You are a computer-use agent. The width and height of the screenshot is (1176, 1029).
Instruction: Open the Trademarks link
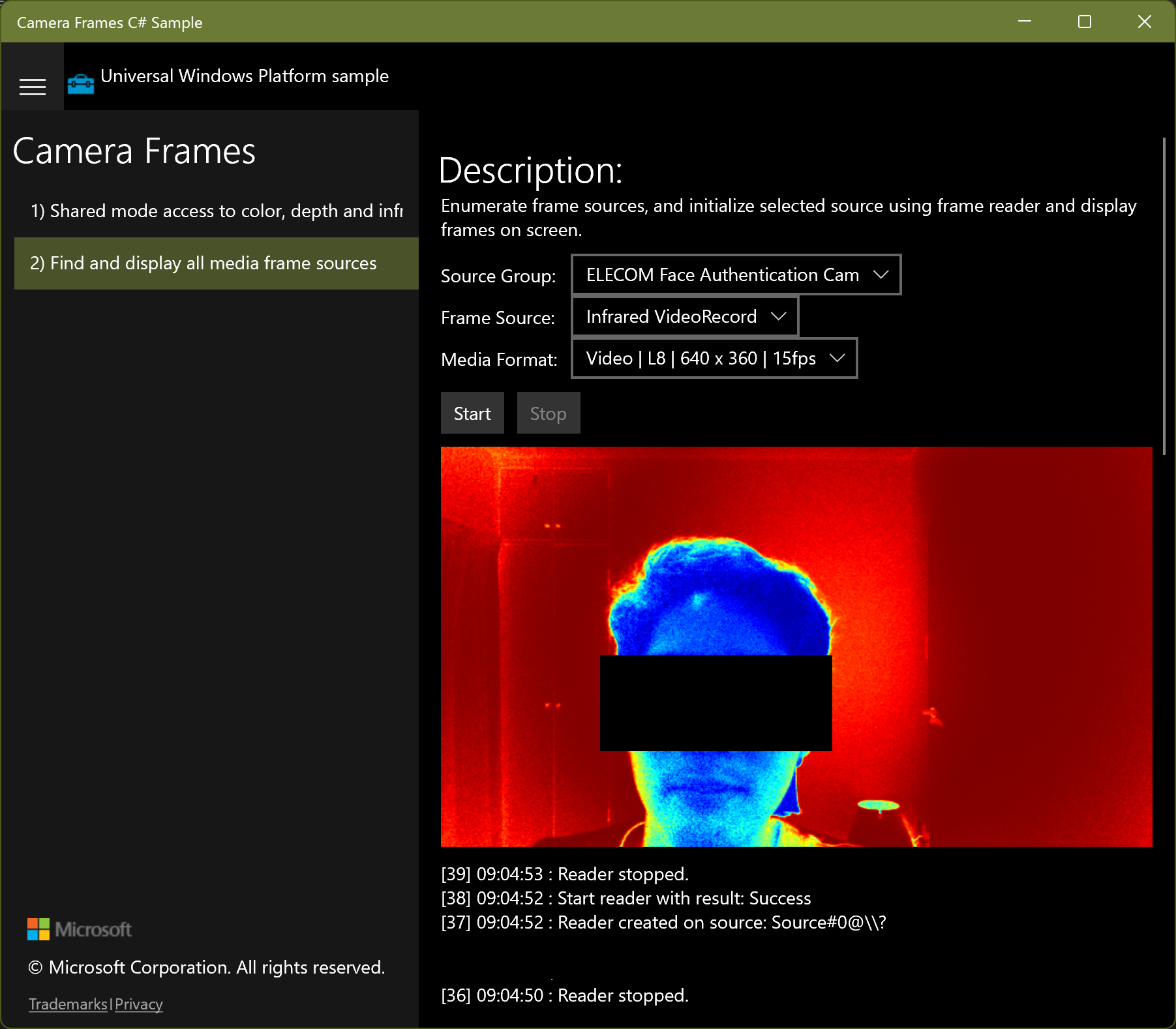(68, 1004)
